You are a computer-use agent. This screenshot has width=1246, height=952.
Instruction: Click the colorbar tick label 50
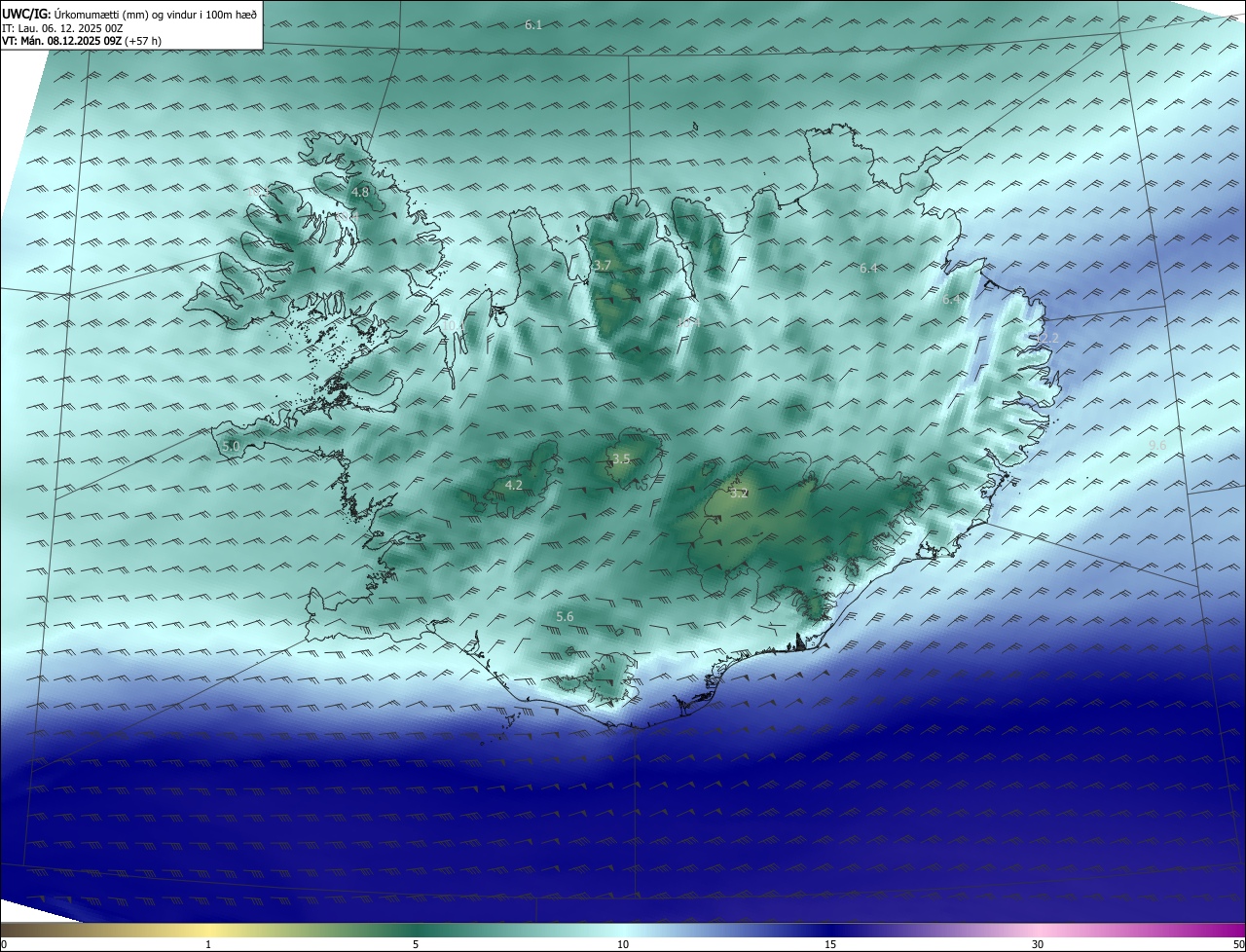point(1237,944)
